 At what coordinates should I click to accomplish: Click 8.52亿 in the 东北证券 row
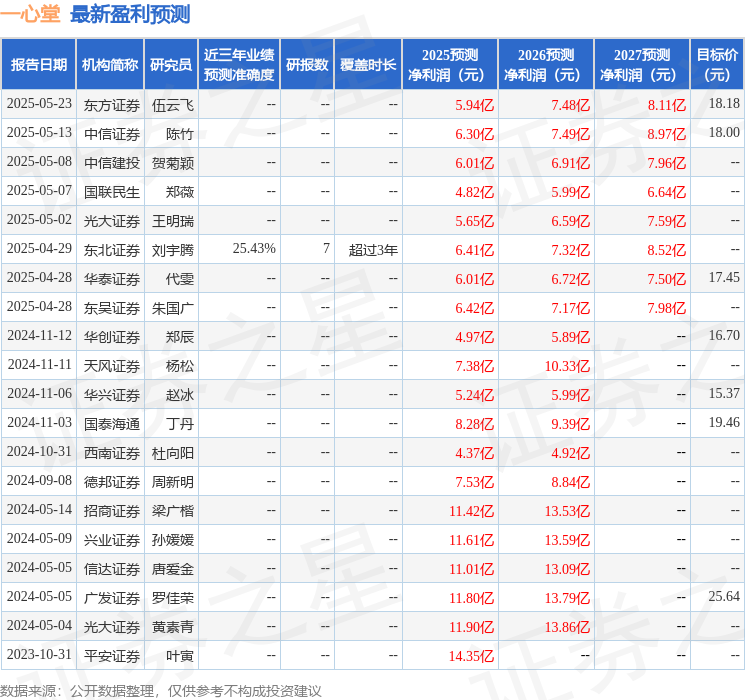(x=666, y=250)
